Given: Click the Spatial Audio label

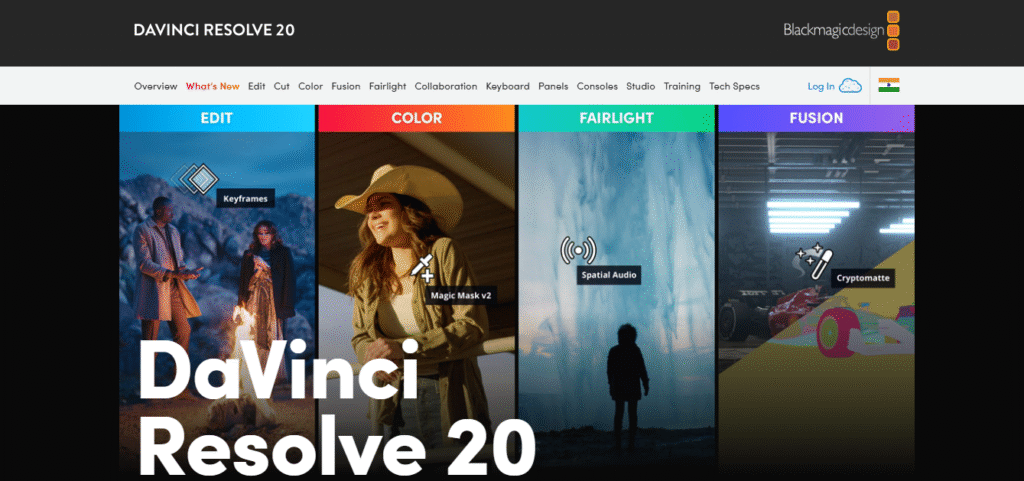Looking at the screenshot, I should point(609,275).
